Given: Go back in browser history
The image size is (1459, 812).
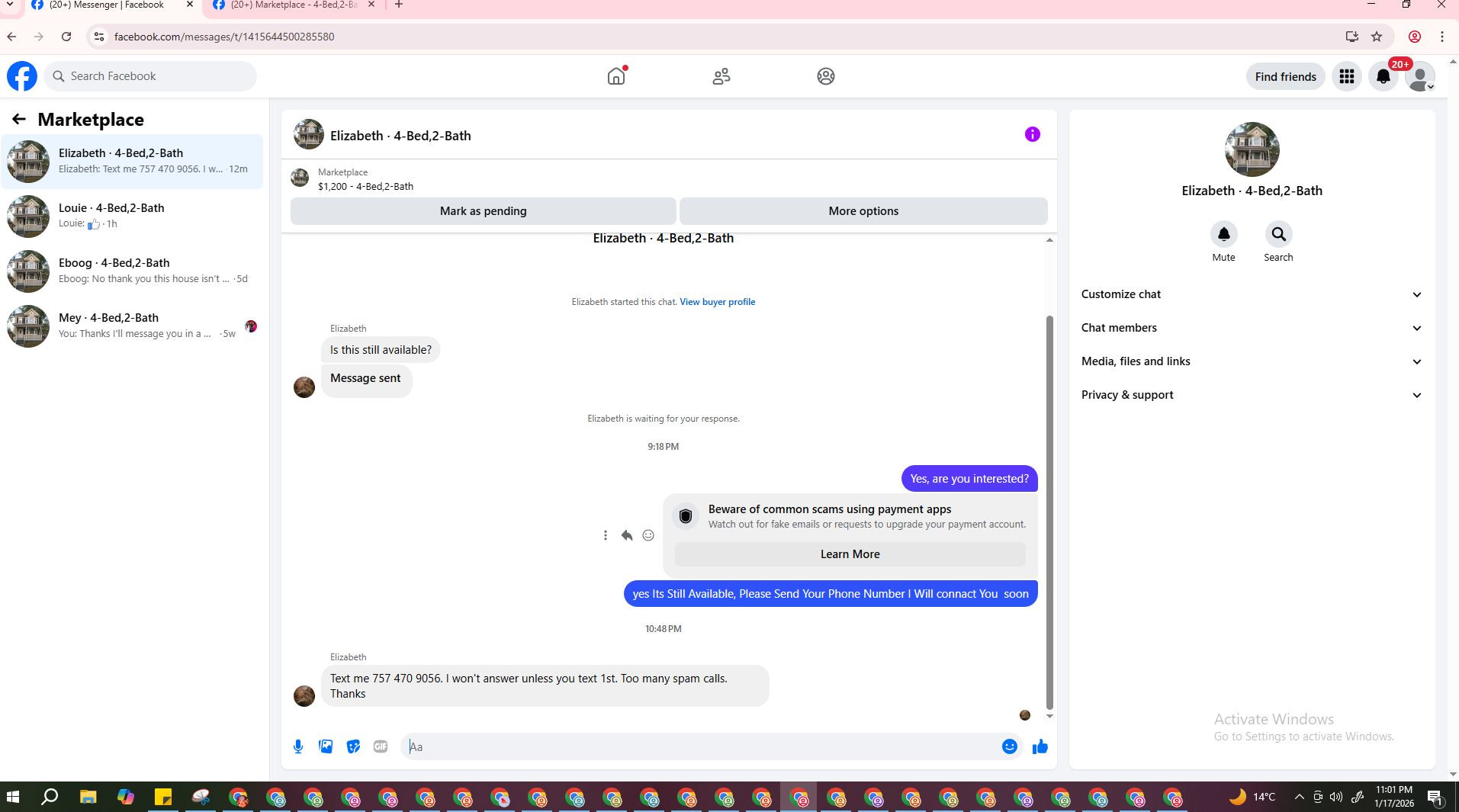Looking at the screenshot, I should coord(11,37).
